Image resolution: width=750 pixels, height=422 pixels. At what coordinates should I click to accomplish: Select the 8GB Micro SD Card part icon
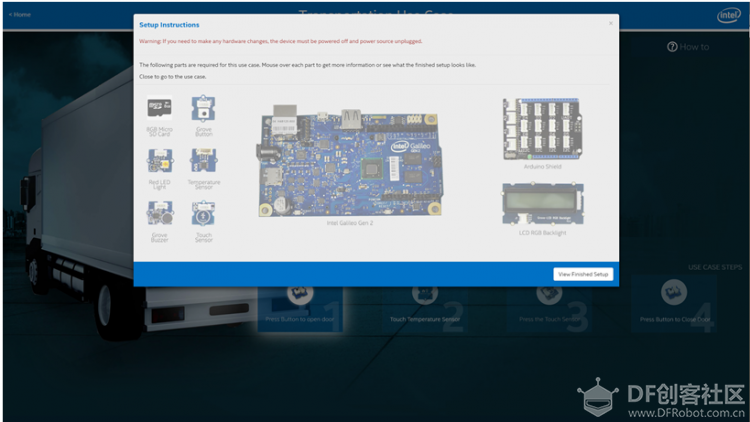(159, 108)
